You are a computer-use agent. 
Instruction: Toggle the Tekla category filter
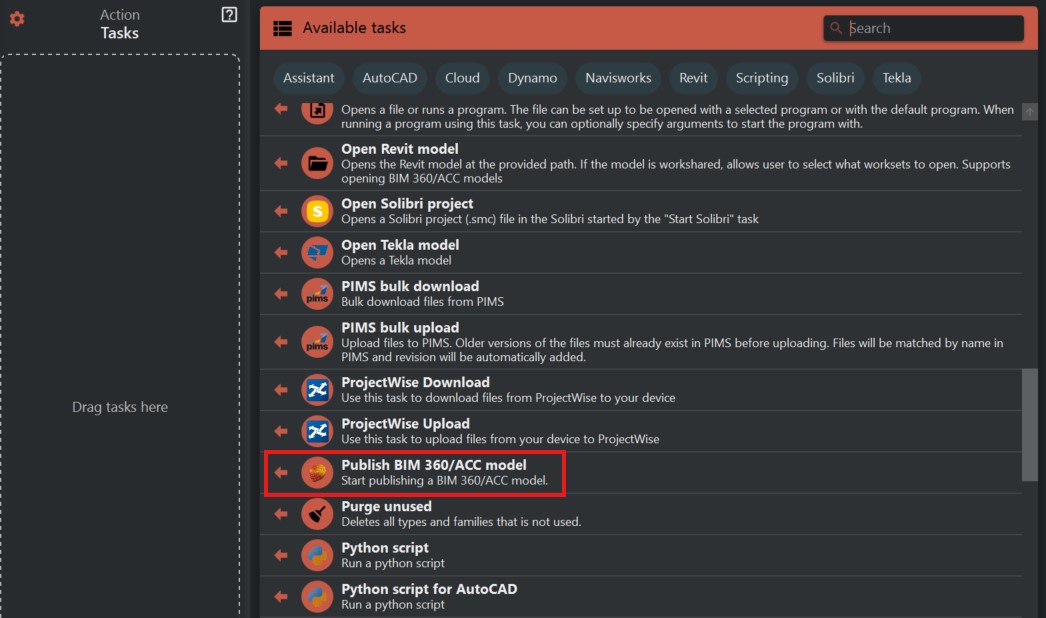click(896, 78)
